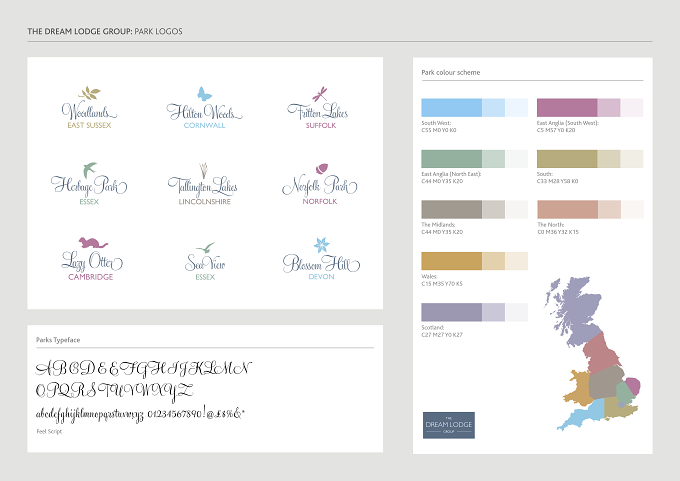Screen dimensions: 680x481
Task: Click the CMYK value 'C27 M27 Y0 K27'
Action: coord(442,335)
